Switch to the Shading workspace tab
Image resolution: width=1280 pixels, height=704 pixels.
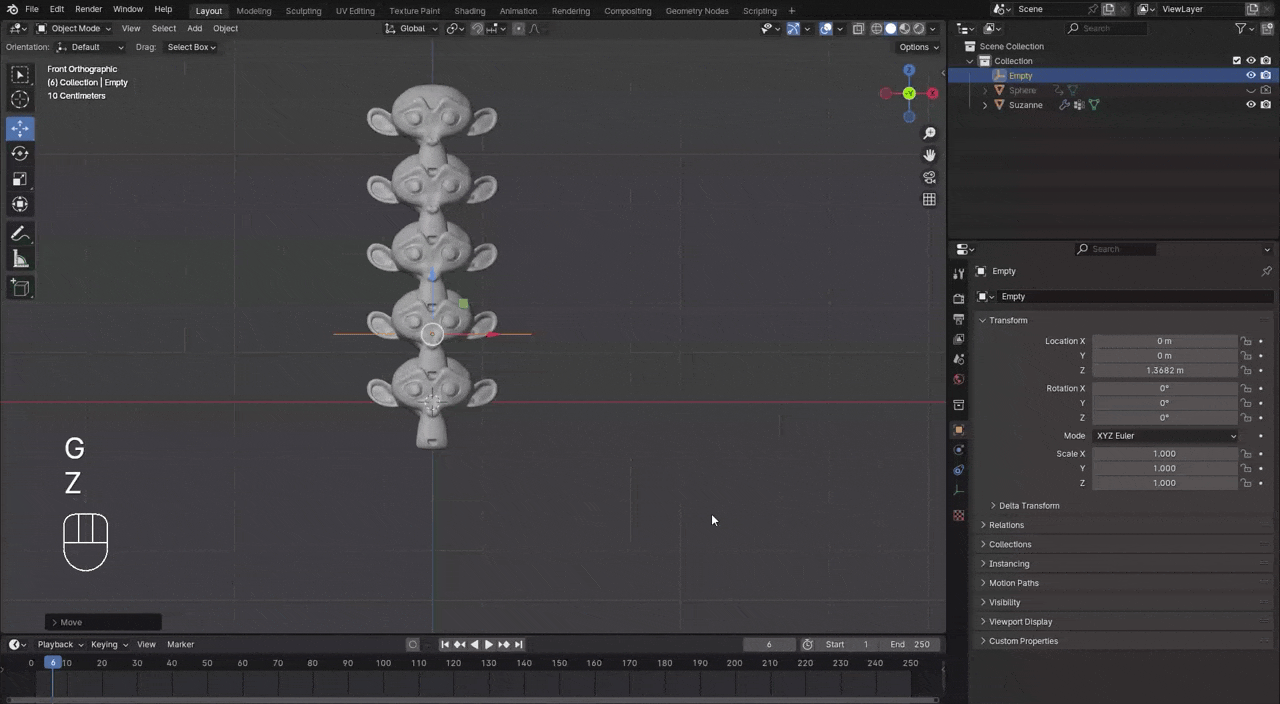tap(469, 11)
